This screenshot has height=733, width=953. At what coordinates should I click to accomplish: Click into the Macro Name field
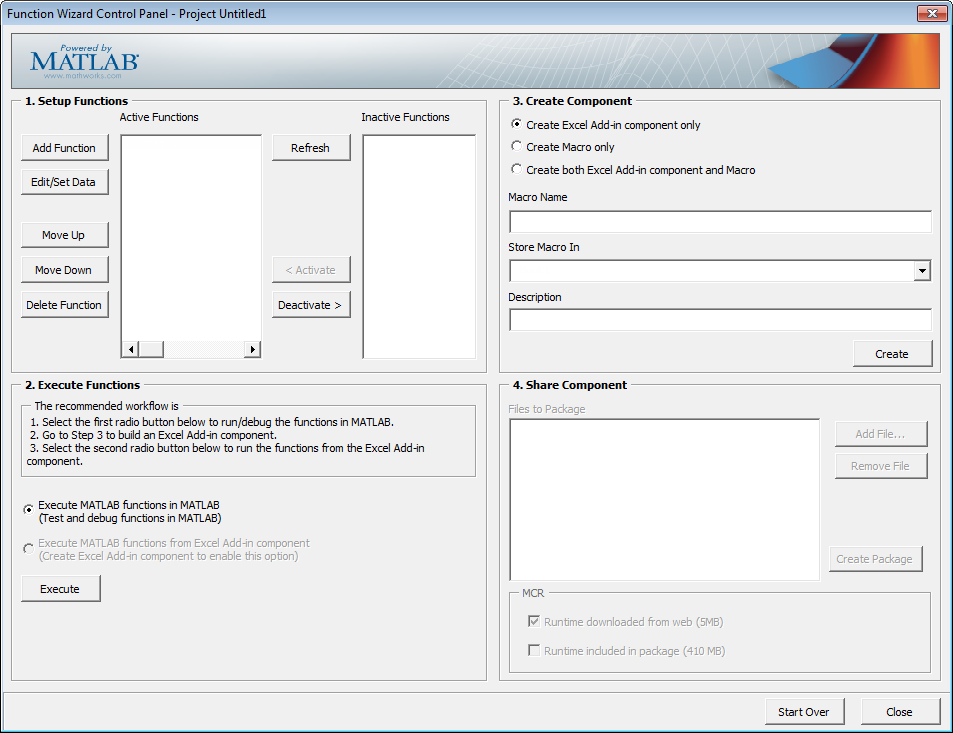(x=720, y=222)
